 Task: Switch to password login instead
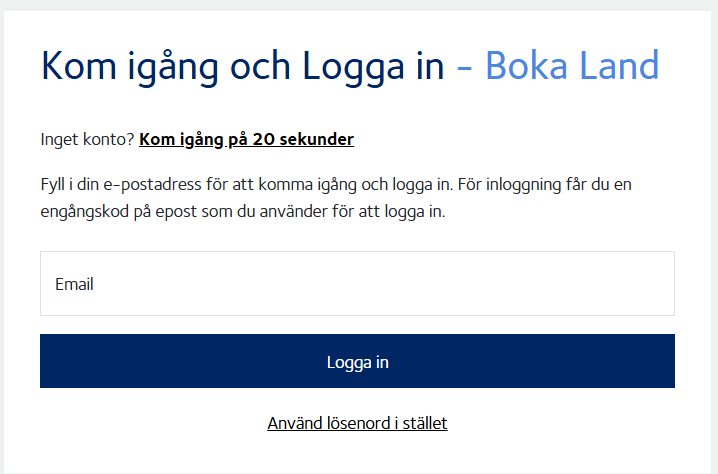pos(357,423)
